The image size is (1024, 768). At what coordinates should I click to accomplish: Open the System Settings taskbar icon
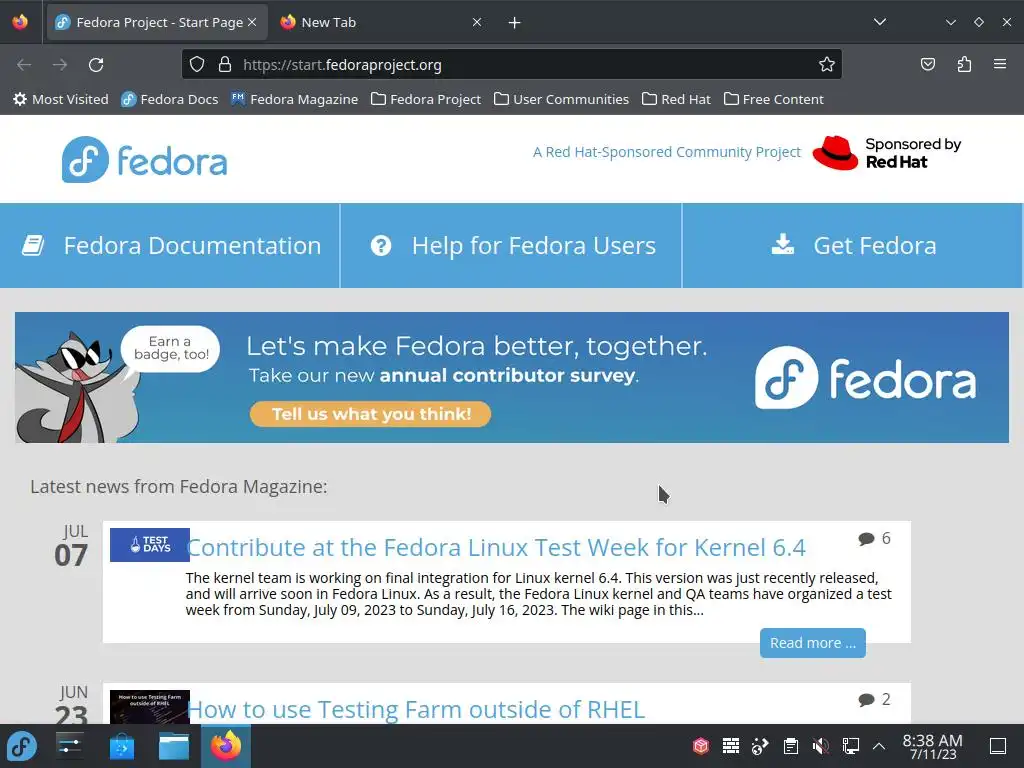(x=69, y=746)
